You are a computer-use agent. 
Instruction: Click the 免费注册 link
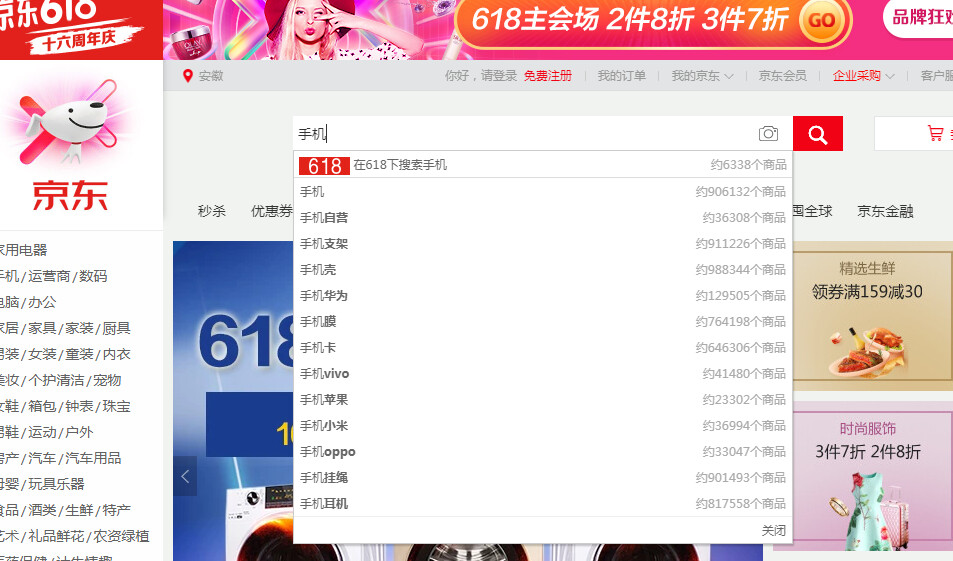tap(548, 76)
